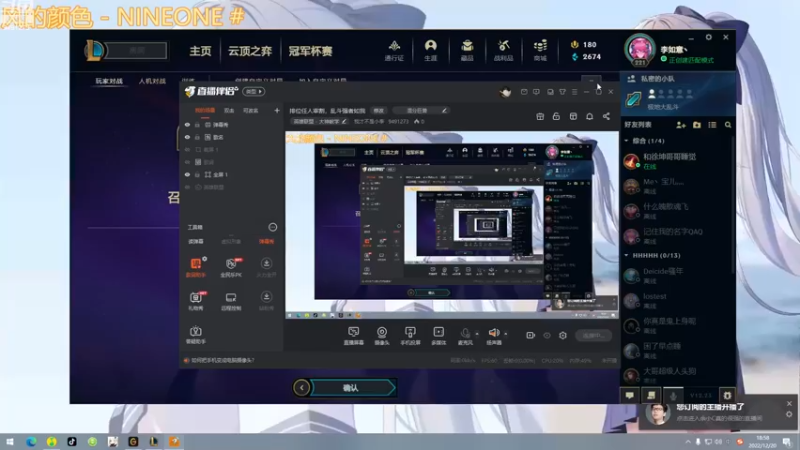The width and height of the screenshot is (800, 450).
Task: Click the summoner avatar portrait level 221
Action: pyautogui.click(x=639, y=50)
